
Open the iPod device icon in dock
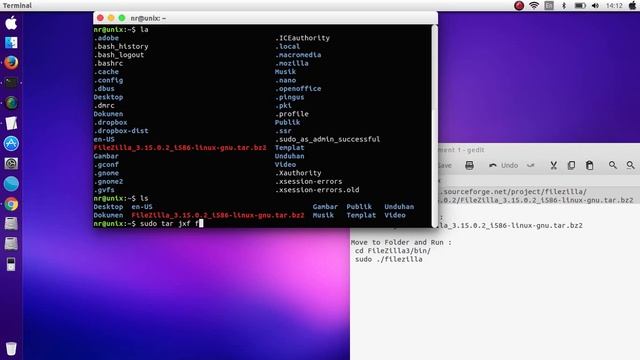tap(11, 264)
